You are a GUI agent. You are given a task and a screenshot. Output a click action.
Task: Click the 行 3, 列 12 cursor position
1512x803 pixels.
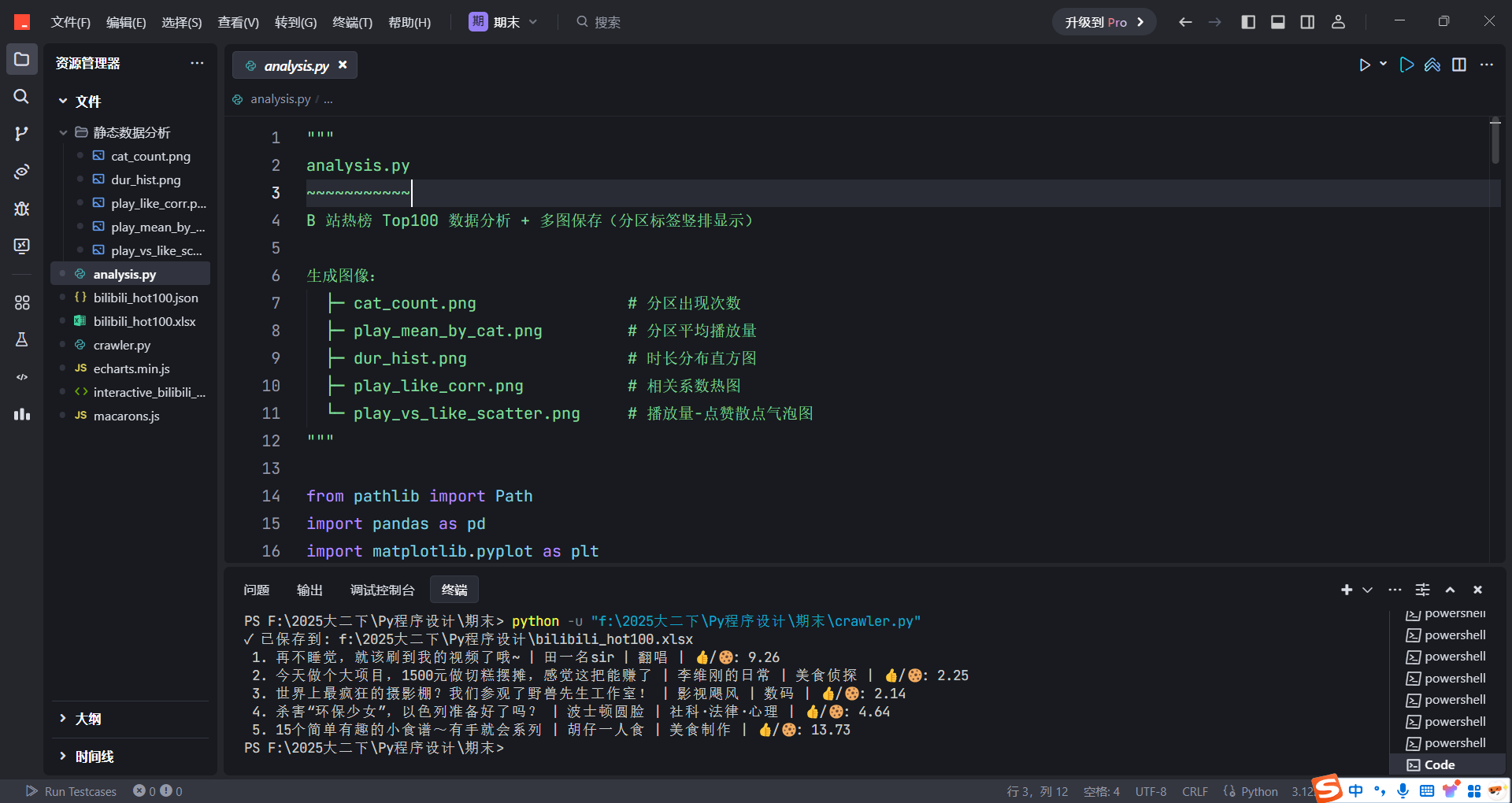(x=1037, y=791)
